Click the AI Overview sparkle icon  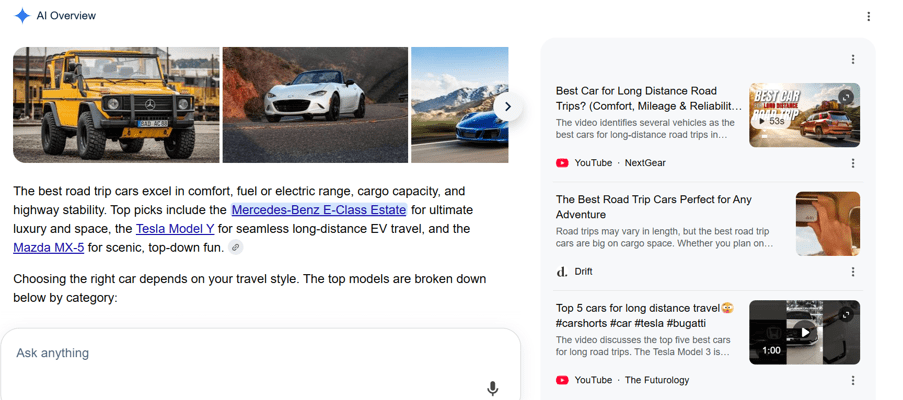[22, 16]
